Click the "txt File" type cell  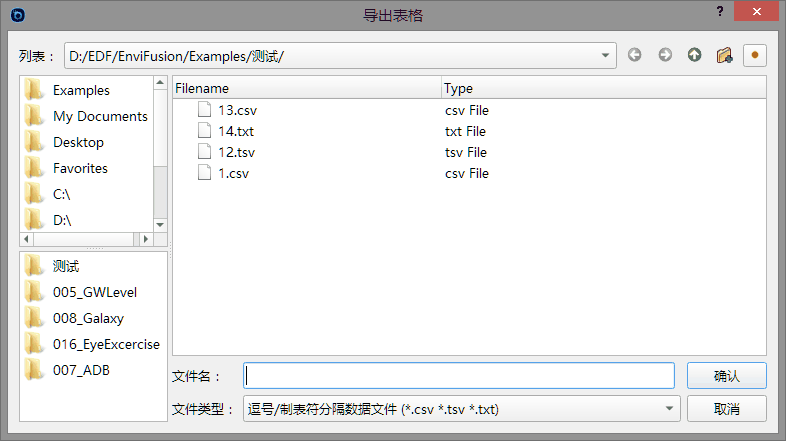click(x=465, y=131)
